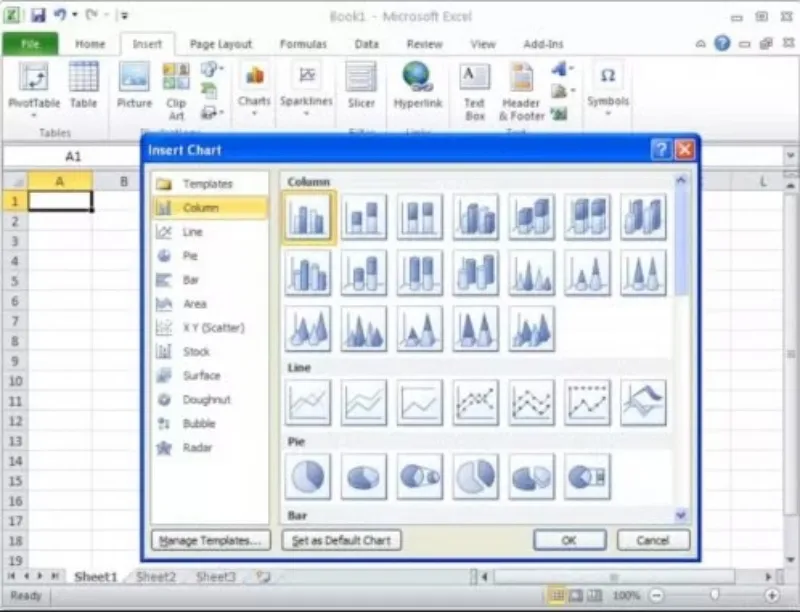800x612 pixels.
Task: Open the Shapes dropdown in the ribbon
Action: (x=213, y=69)
